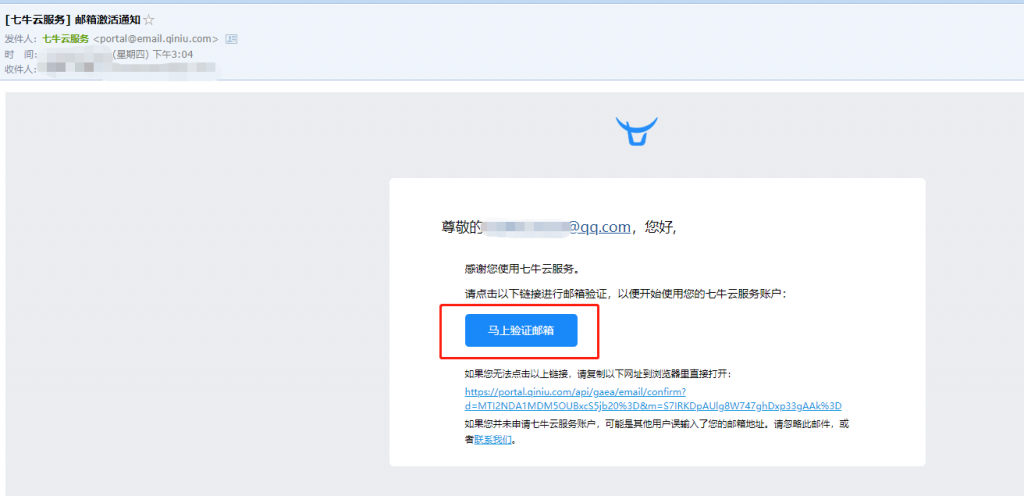Viewport: 1024px width, 496px height.
Task: Click the subject [七牛云服务] 邮箱激活通知
Action: [x=72, y=20]
